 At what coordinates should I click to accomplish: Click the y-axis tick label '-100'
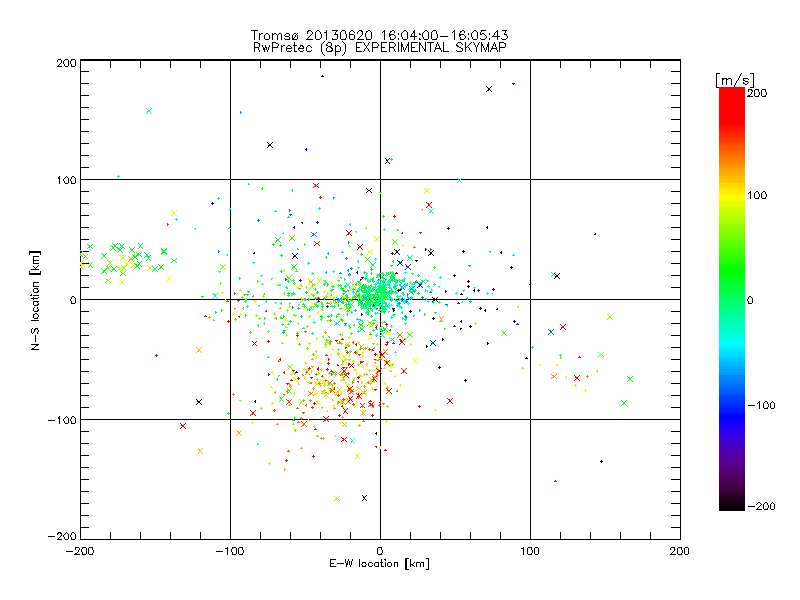(62, 420)
